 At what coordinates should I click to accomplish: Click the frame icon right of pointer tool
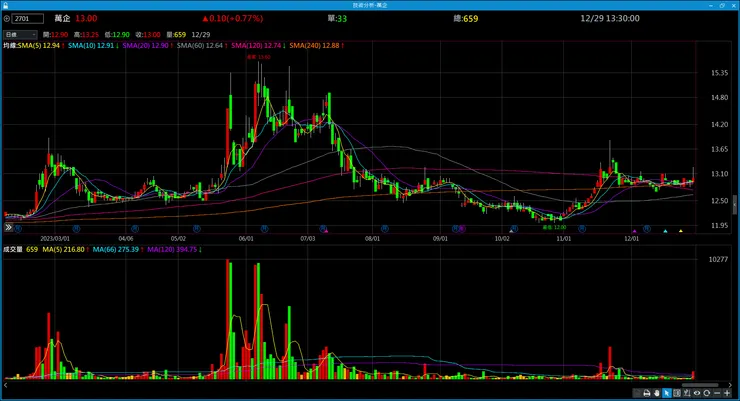[677, 393]
